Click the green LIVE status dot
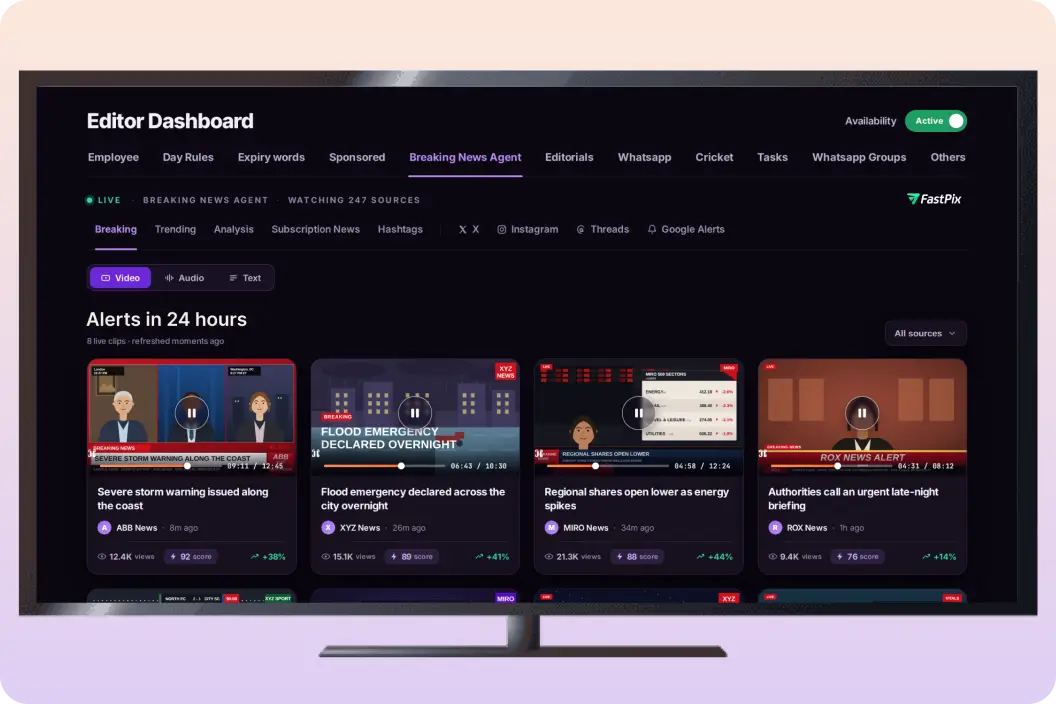Image resolution: width=1056 pixels, height=704 pixels. [x=90, y=200]
